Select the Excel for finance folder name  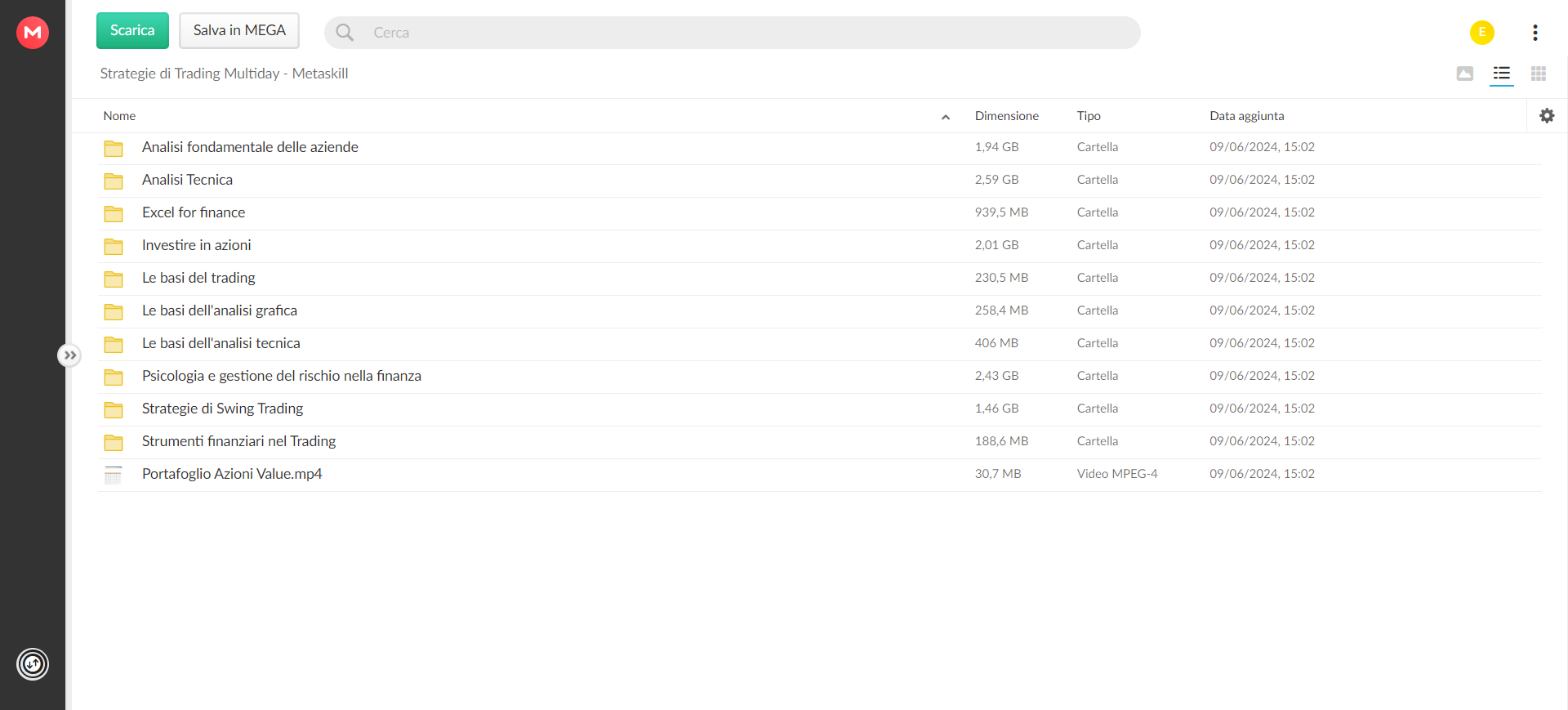click(x=194, y=212)
